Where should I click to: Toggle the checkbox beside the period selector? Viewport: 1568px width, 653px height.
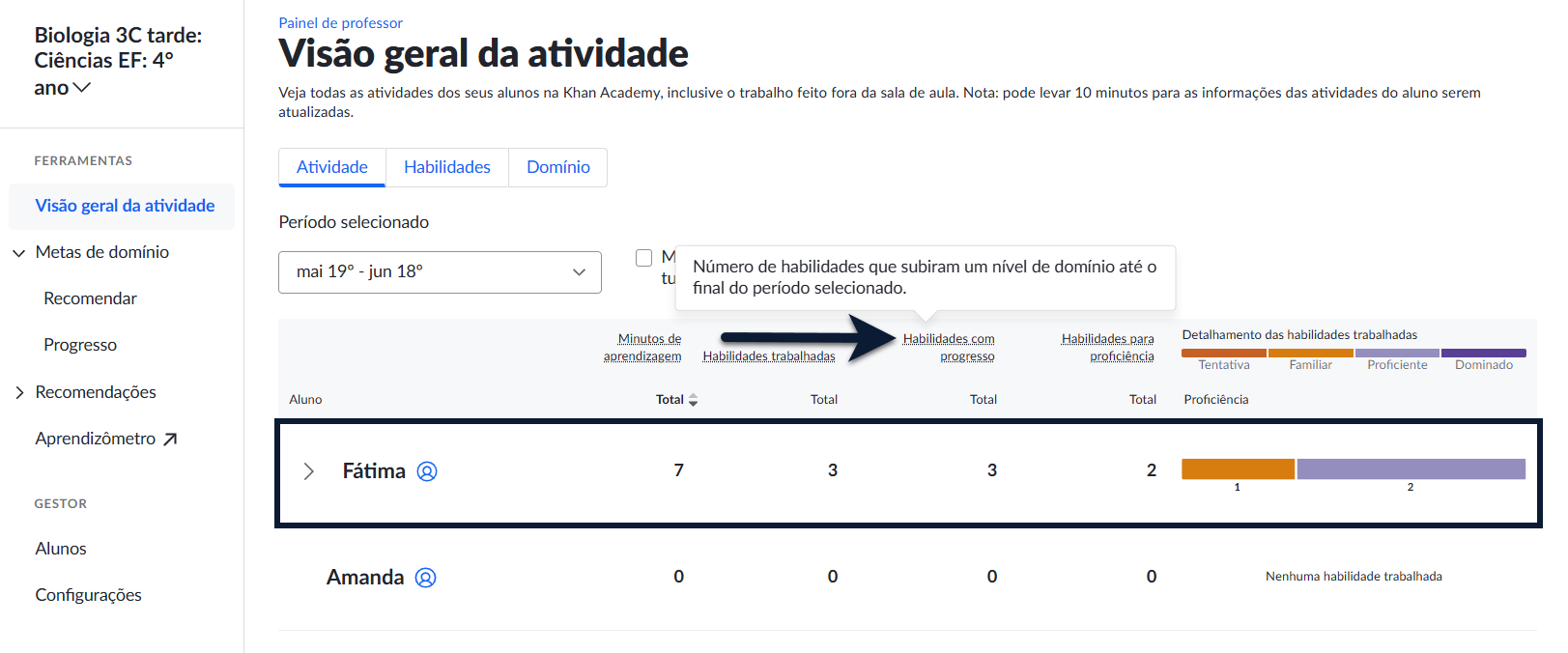[643, 258]
